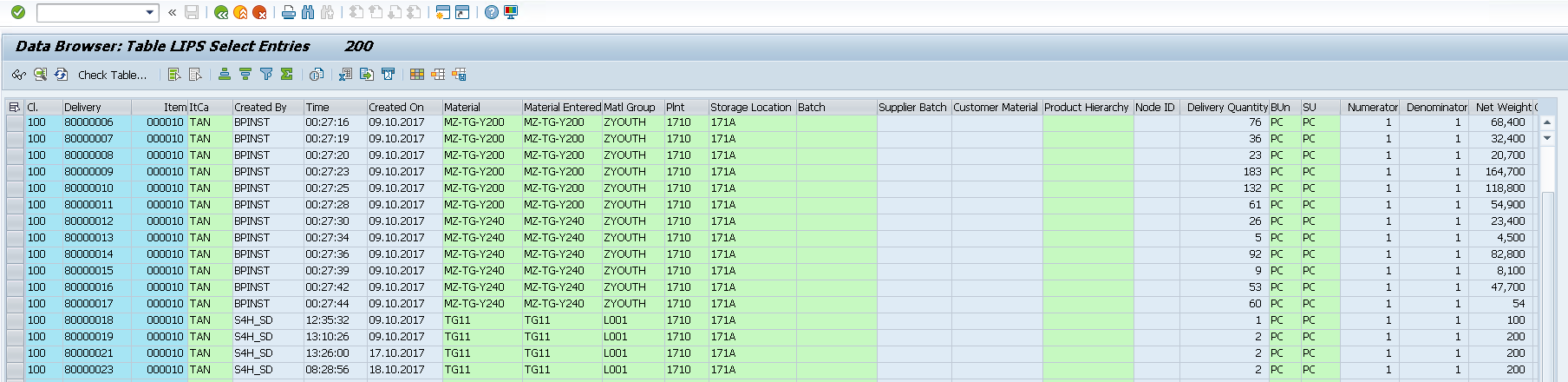Image resolution: width=1568 pixels, height=382 pixels.
Task: Click the Customize Local Layout monitor icon
Action: [x=511, y=12]
